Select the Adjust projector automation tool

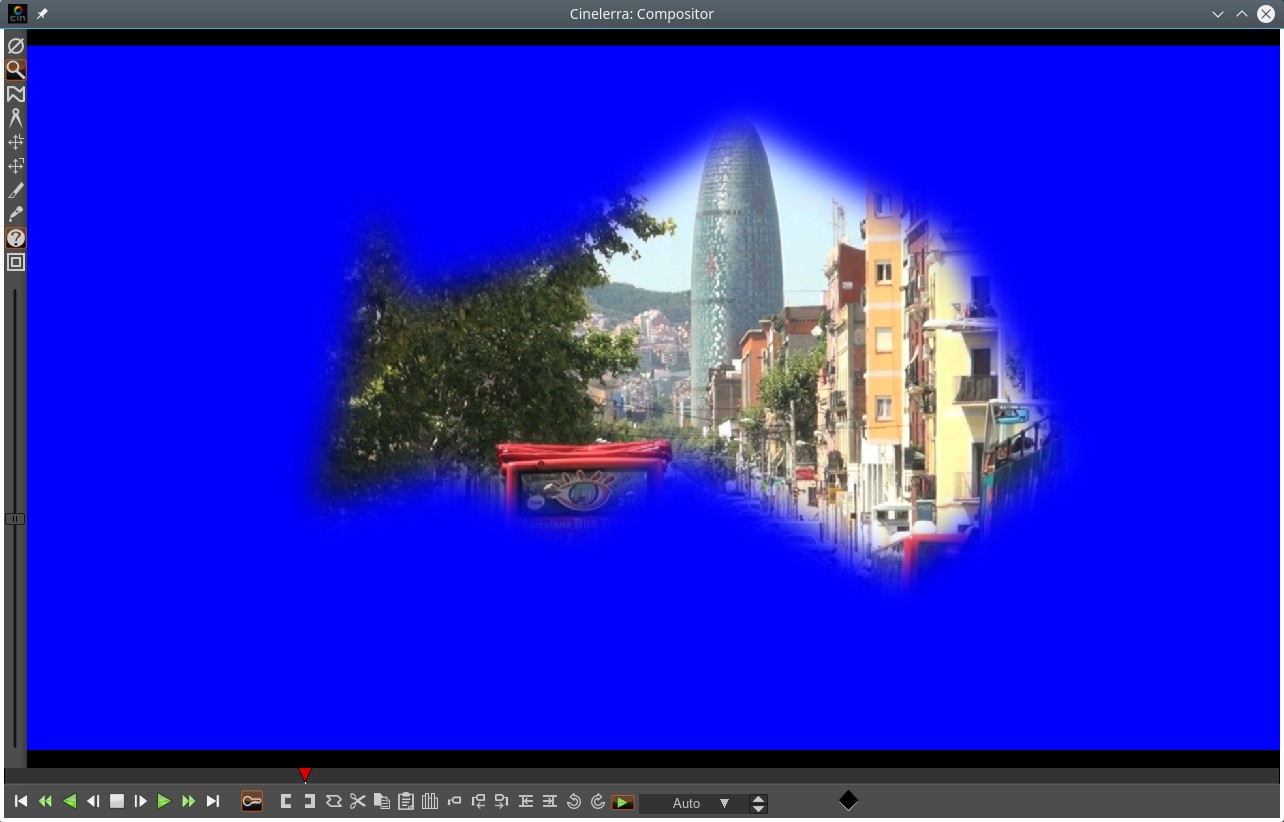coord(16,166)
